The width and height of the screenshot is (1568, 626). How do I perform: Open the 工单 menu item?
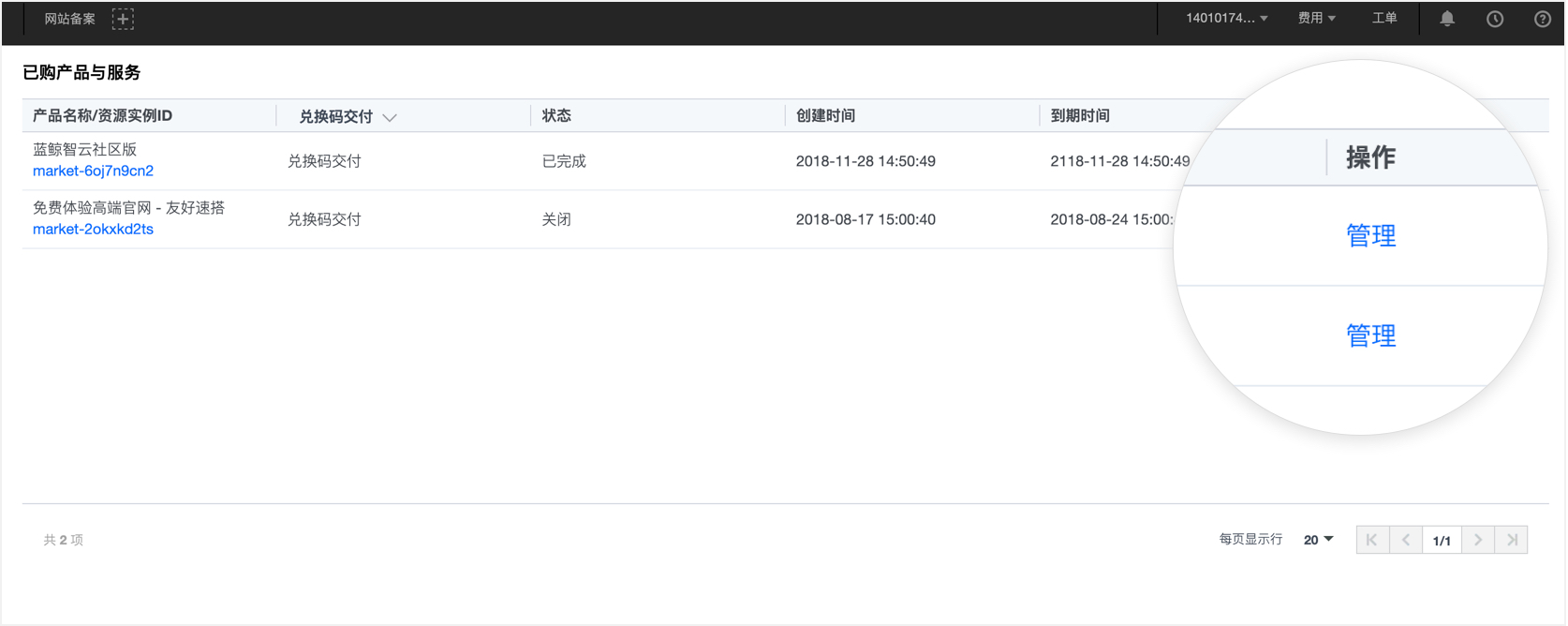[x=1384, y=18]
